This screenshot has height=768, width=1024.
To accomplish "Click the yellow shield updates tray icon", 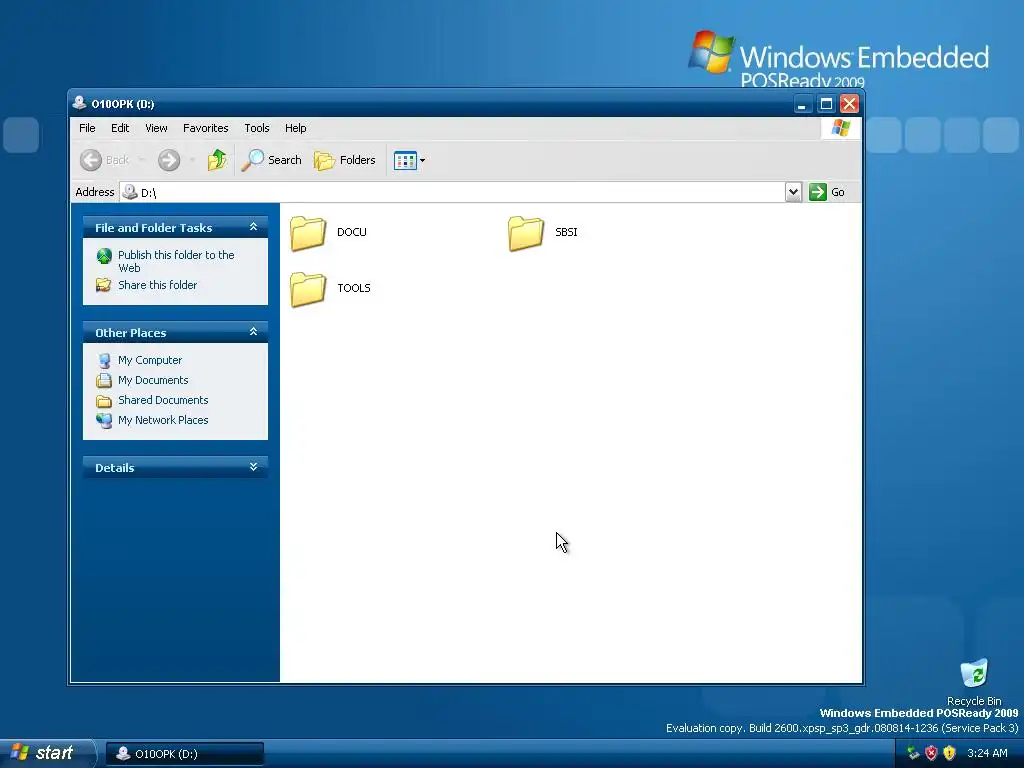I will 950,753.
